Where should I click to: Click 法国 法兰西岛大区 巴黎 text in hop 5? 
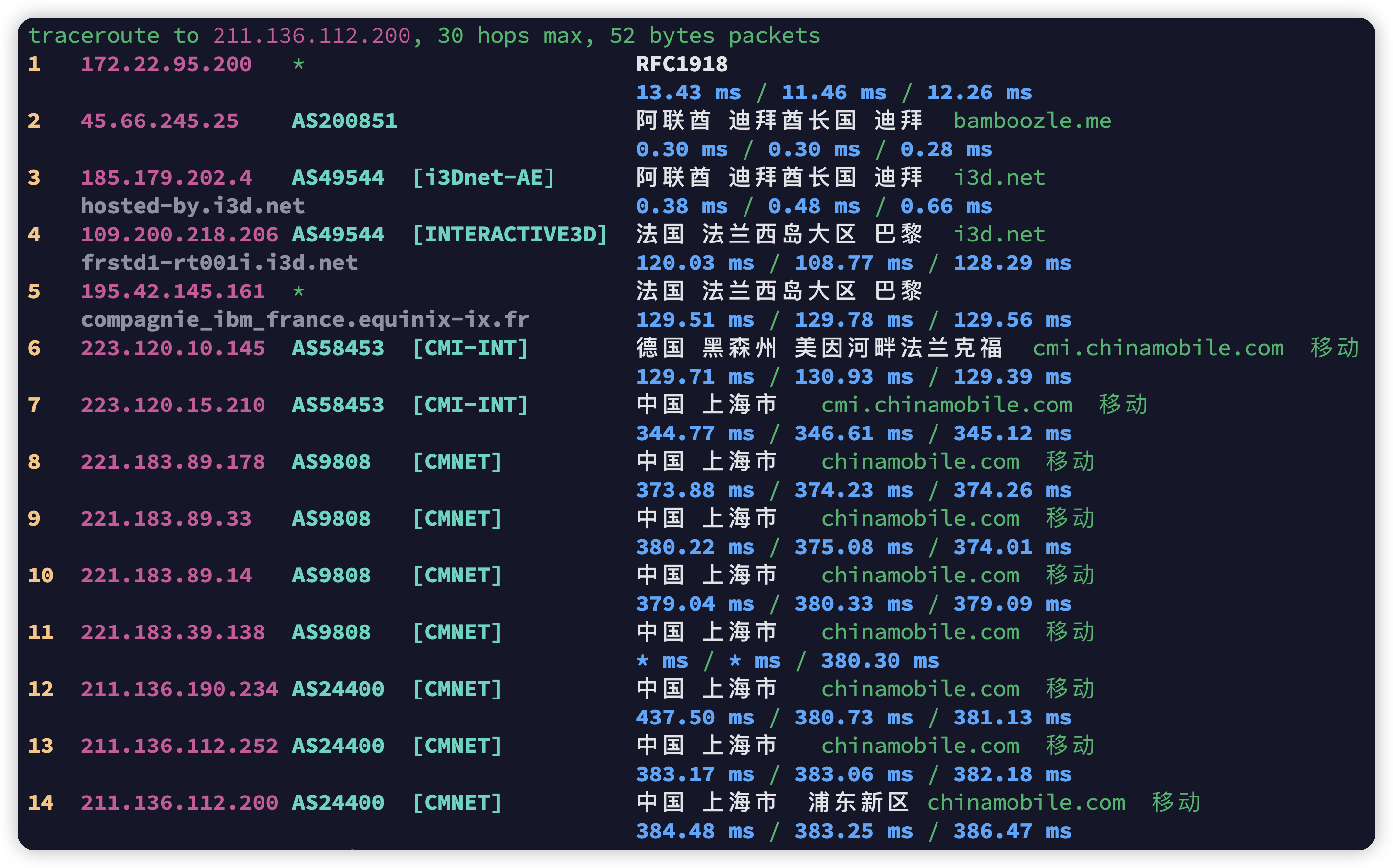779,291
